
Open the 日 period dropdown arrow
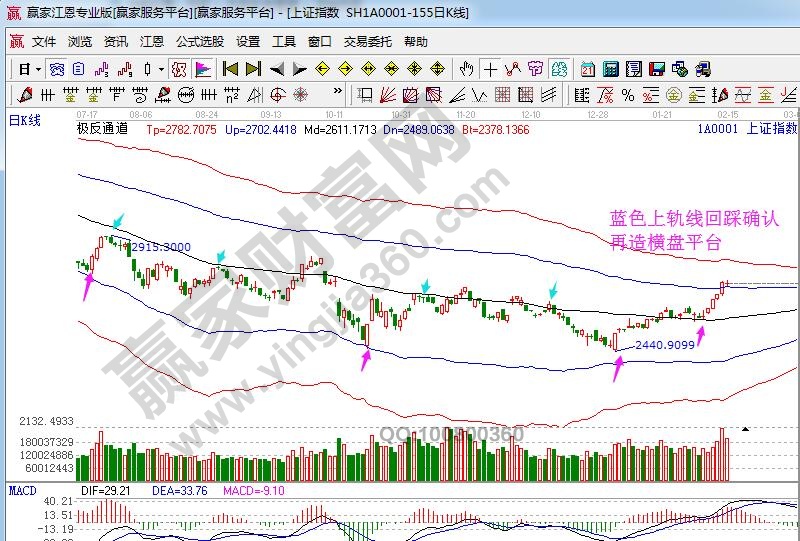pyautogui.click(x=39, y=69)
